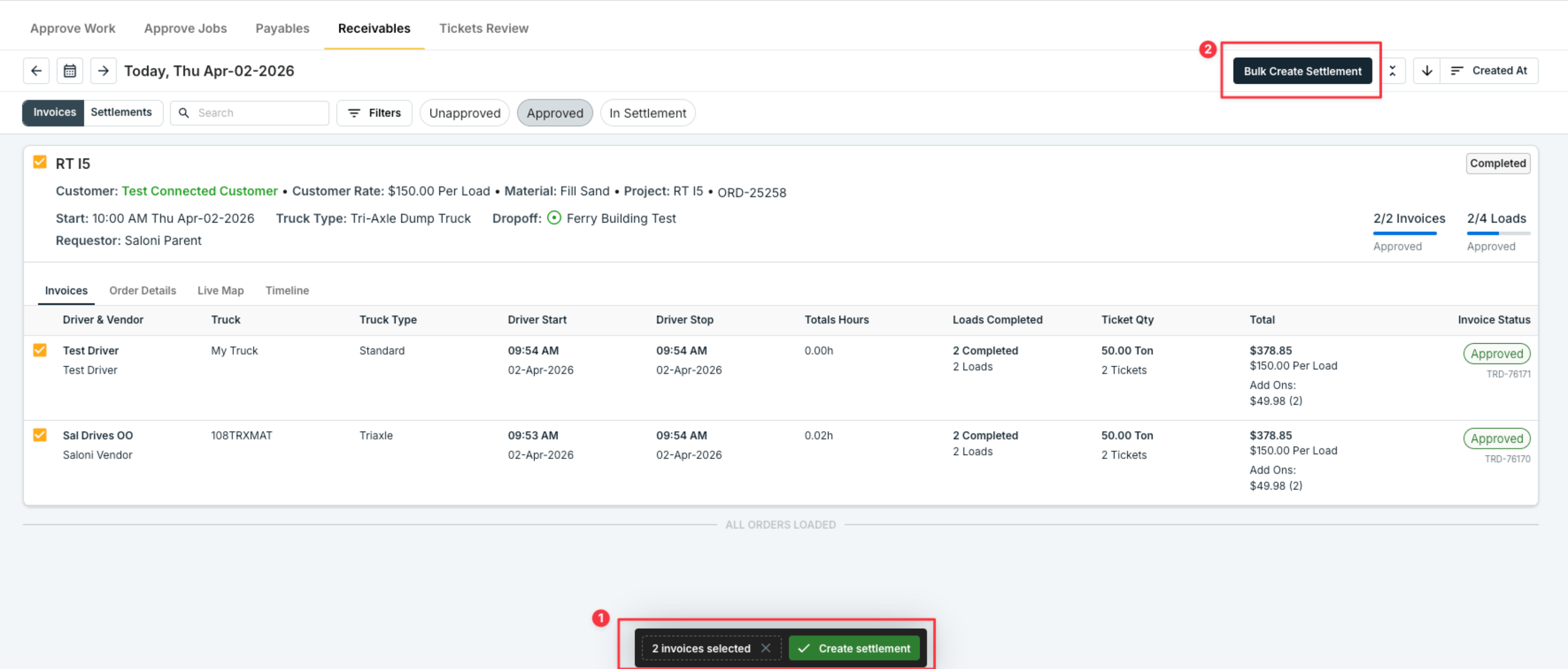The width and height of the screenshot is (1568, 669).
Task: Open Test Connected Customer link
Action: point(199,191)
